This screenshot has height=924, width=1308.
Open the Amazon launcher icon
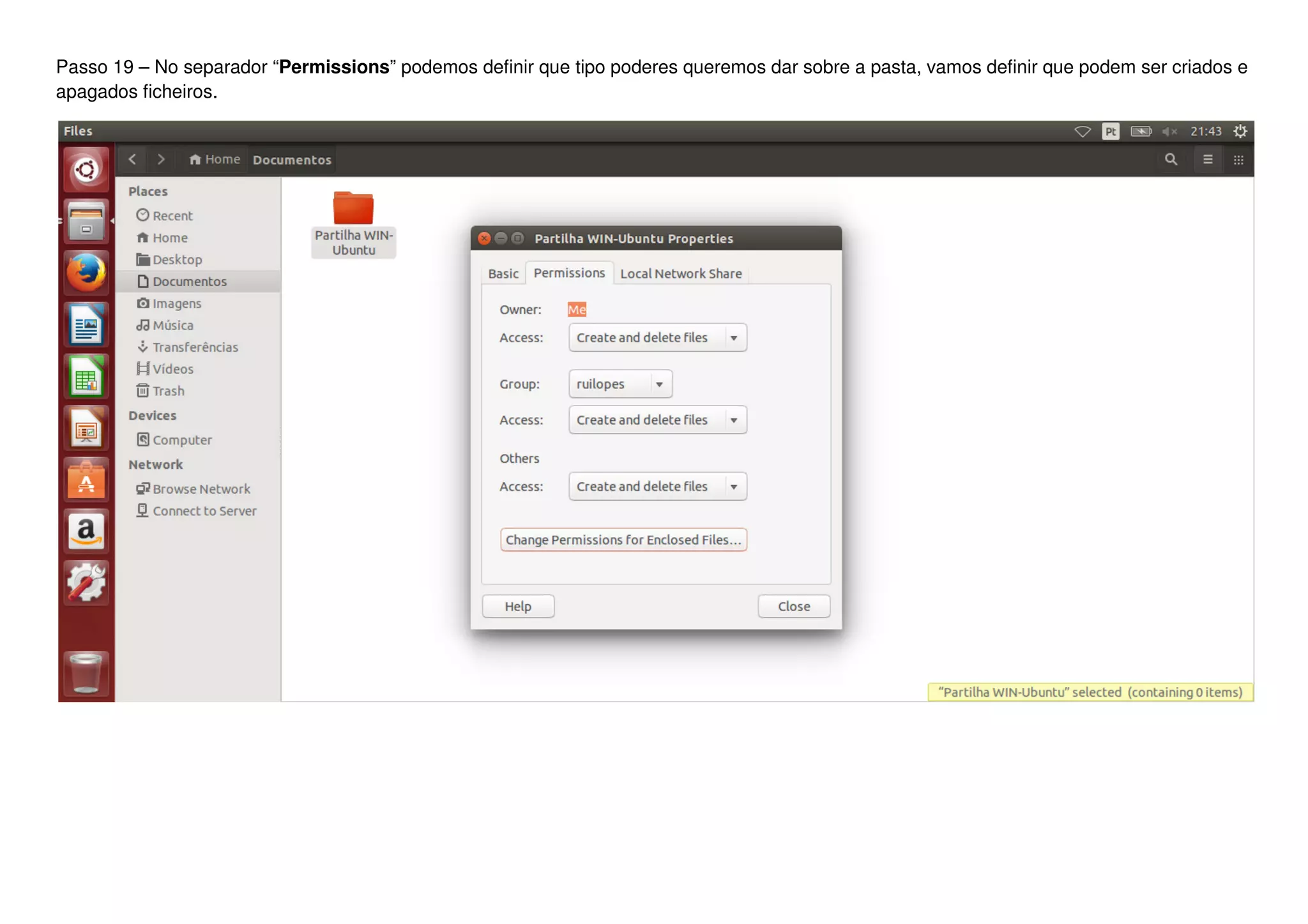86,531
